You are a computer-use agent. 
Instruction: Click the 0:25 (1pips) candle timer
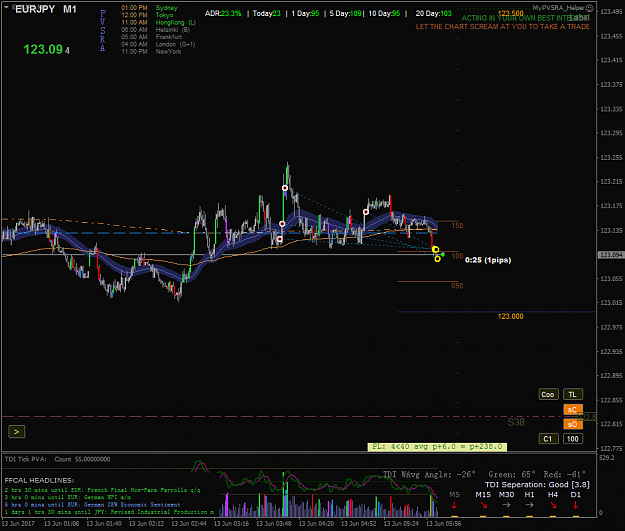488,260
